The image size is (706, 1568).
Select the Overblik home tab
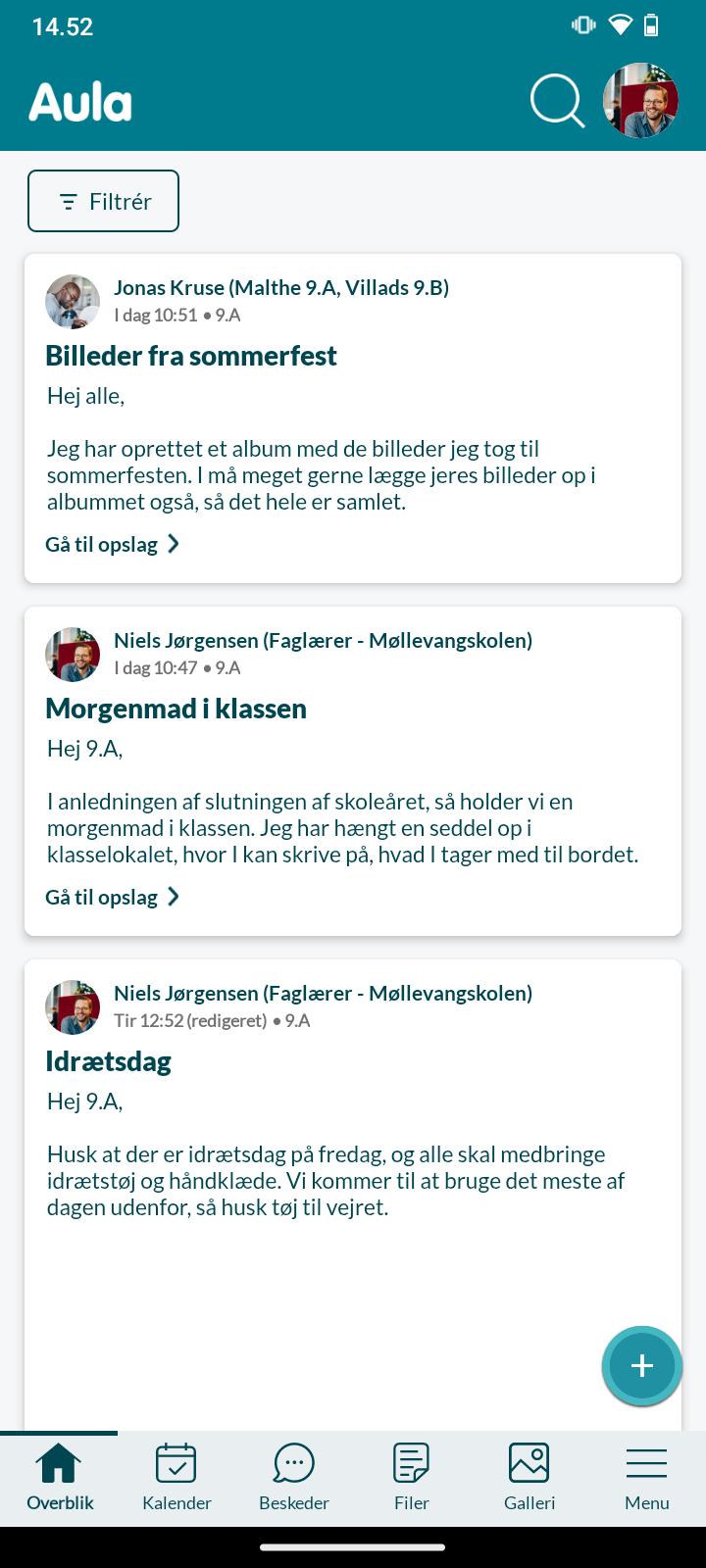tap(59, 1477)
